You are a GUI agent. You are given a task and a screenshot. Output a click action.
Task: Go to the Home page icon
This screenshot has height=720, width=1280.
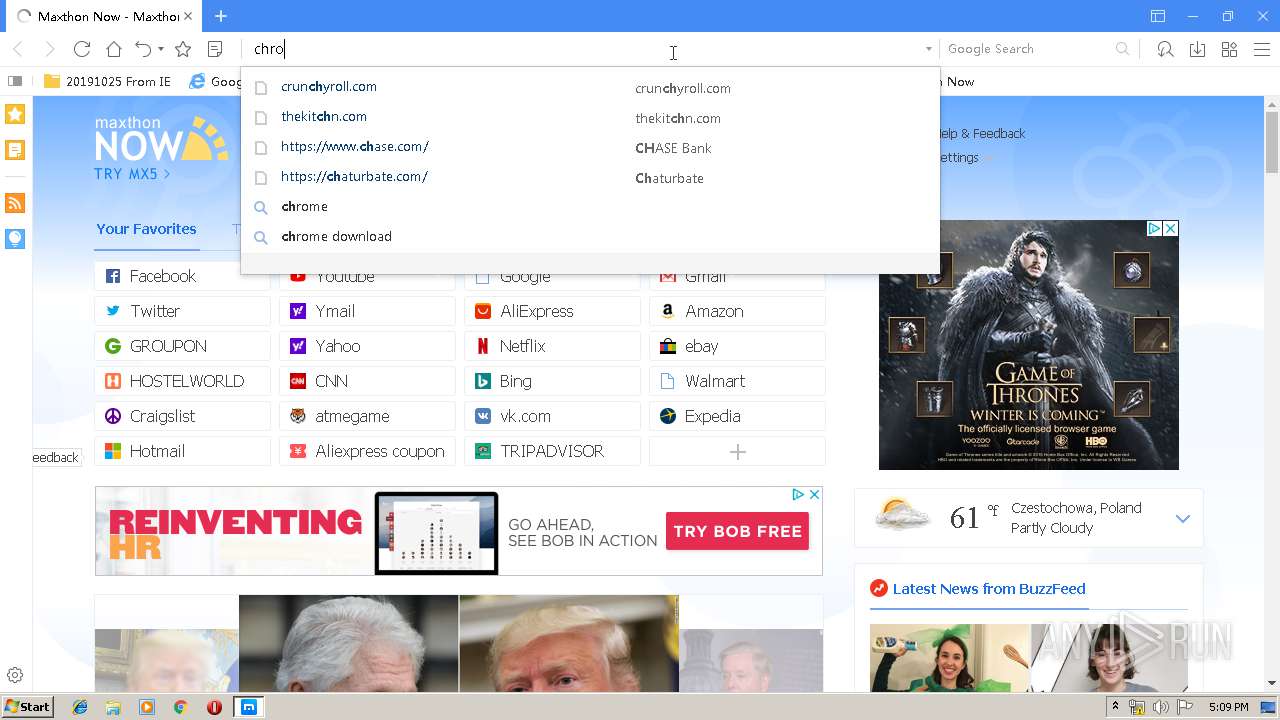click(114, 49)
